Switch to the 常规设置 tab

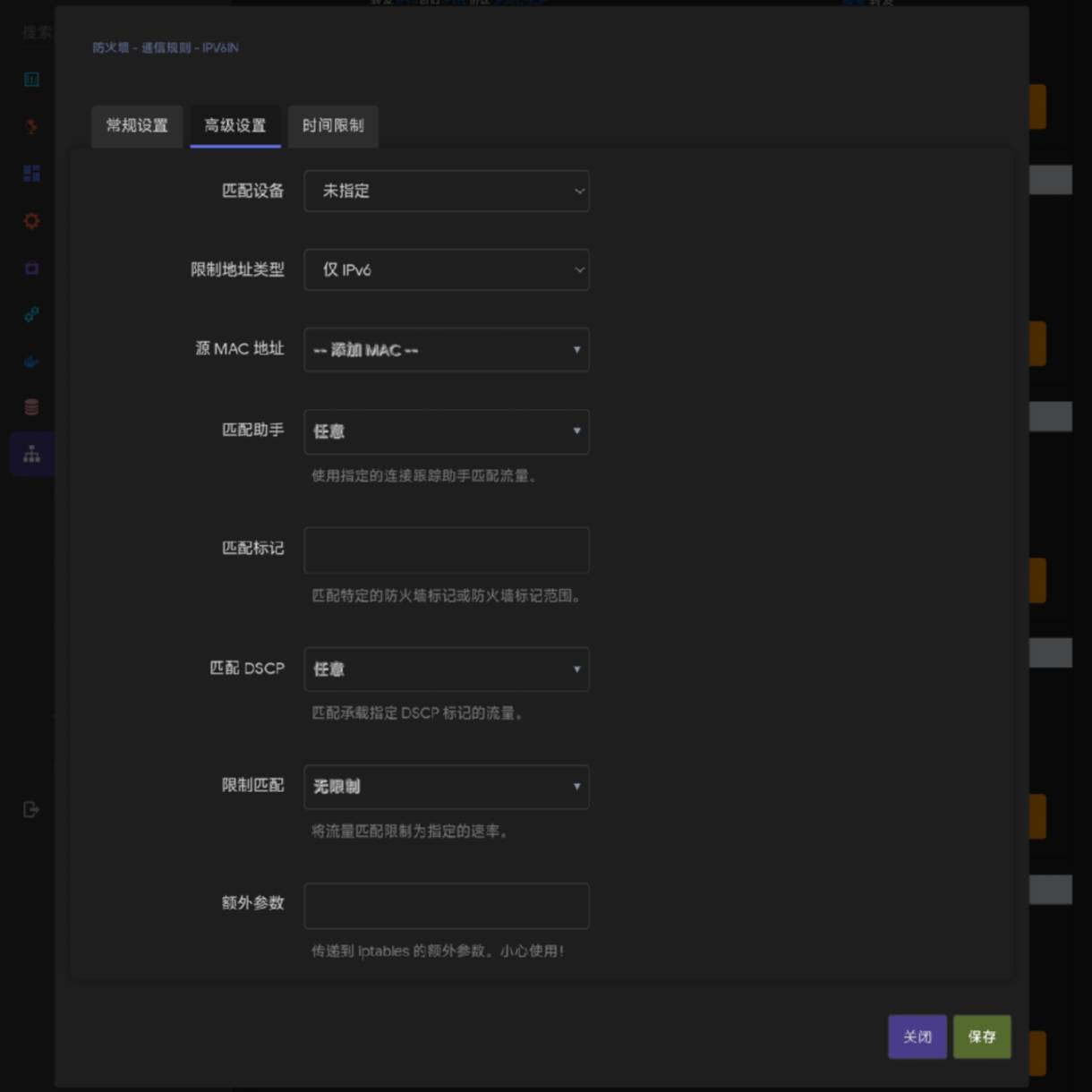coord(137,126)
